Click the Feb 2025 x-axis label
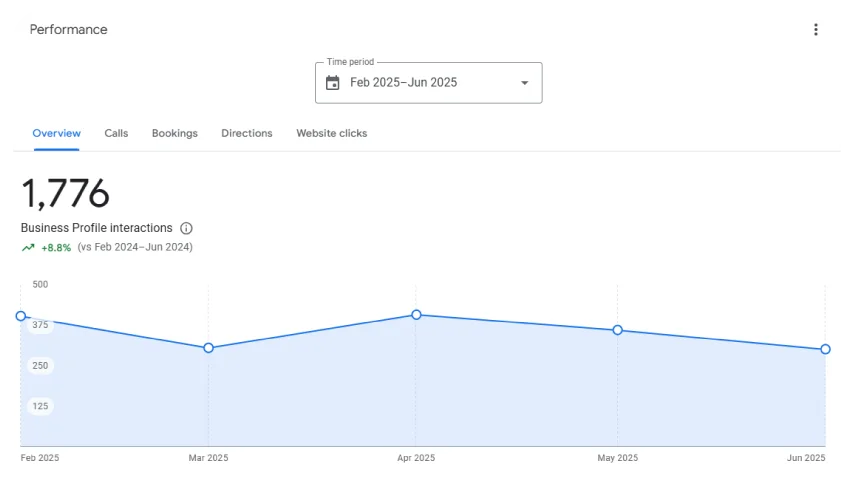Image resolution: width=854 pixels, height=480 pixels. tap(40, 458)
